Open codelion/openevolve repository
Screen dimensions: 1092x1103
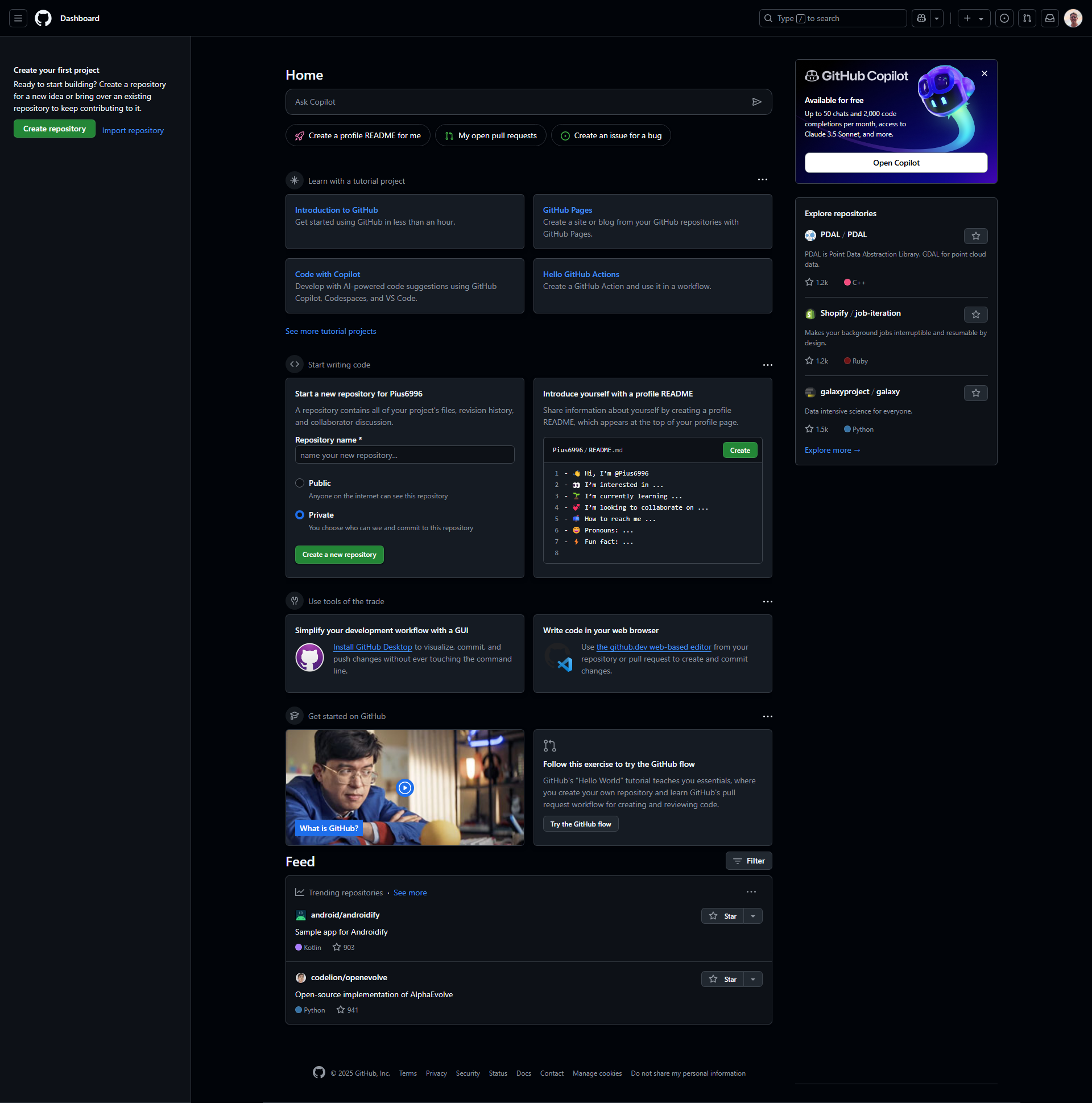click(x=349, y=977)
